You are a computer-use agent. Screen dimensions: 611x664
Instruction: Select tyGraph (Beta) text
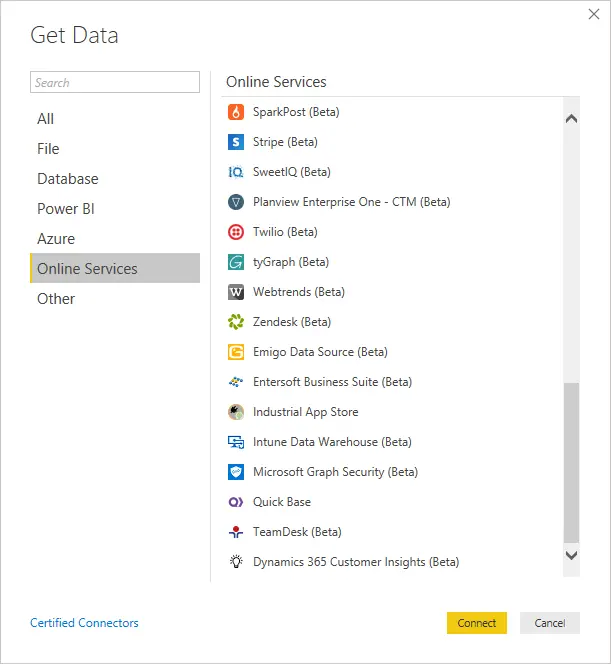291,262
